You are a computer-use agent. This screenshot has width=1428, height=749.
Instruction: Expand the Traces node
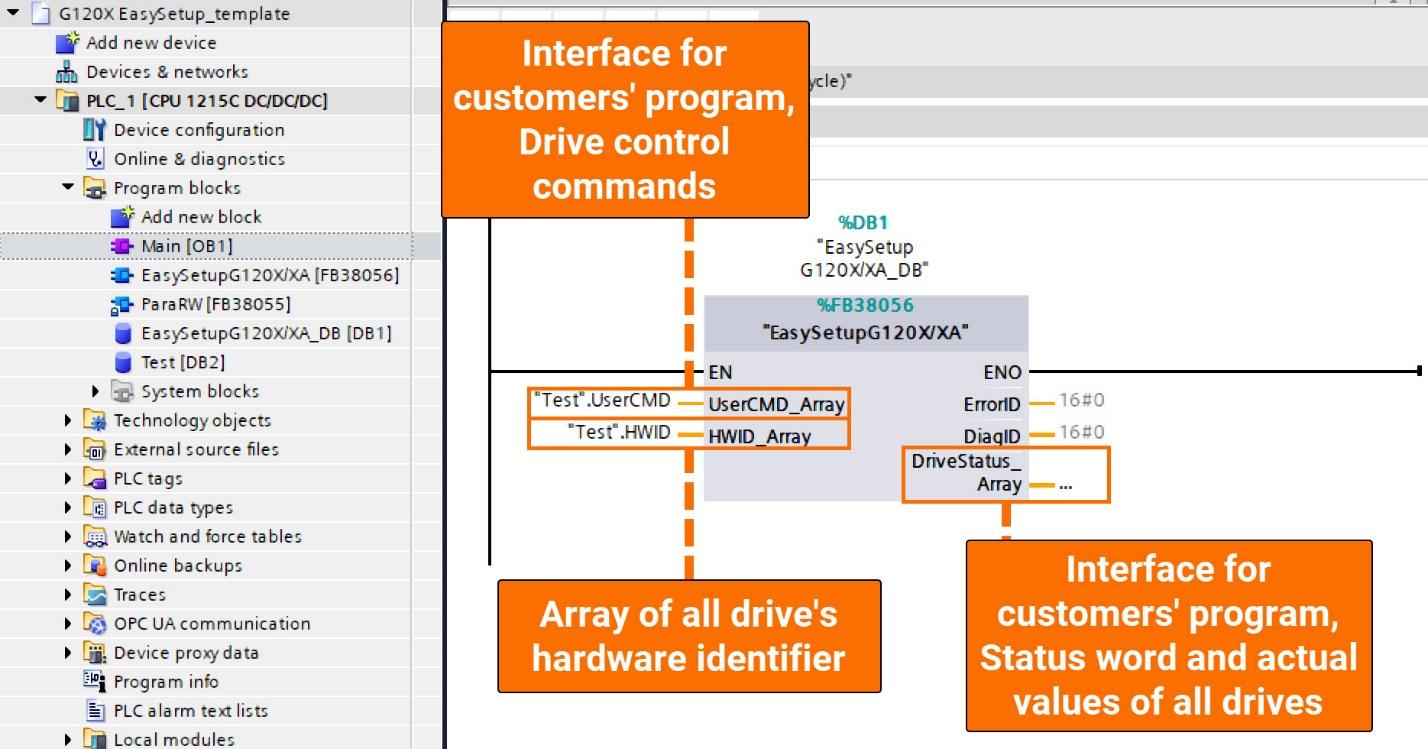pyautogui.click(x=68, y=594)
